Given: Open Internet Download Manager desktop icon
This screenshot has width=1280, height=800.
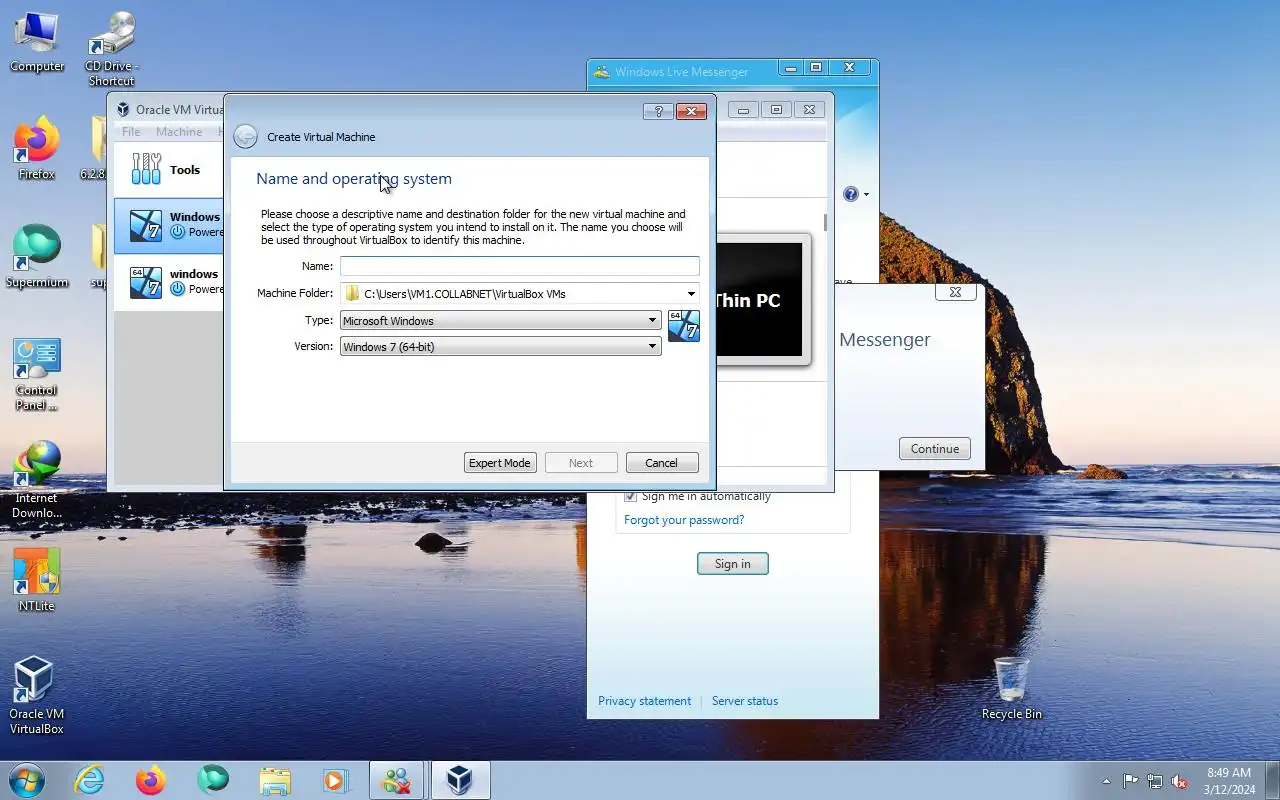Looking at the screenshot, I should (37, 480).
